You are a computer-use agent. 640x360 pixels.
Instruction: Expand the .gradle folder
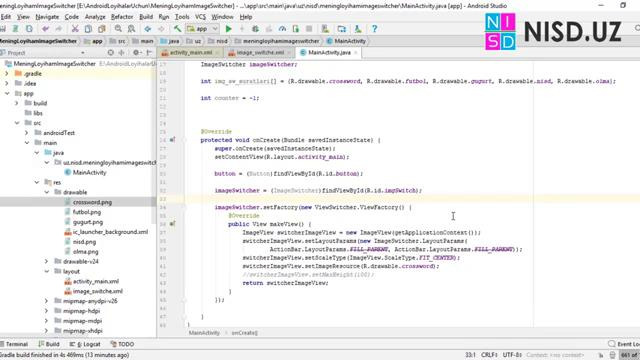point(7,74)
